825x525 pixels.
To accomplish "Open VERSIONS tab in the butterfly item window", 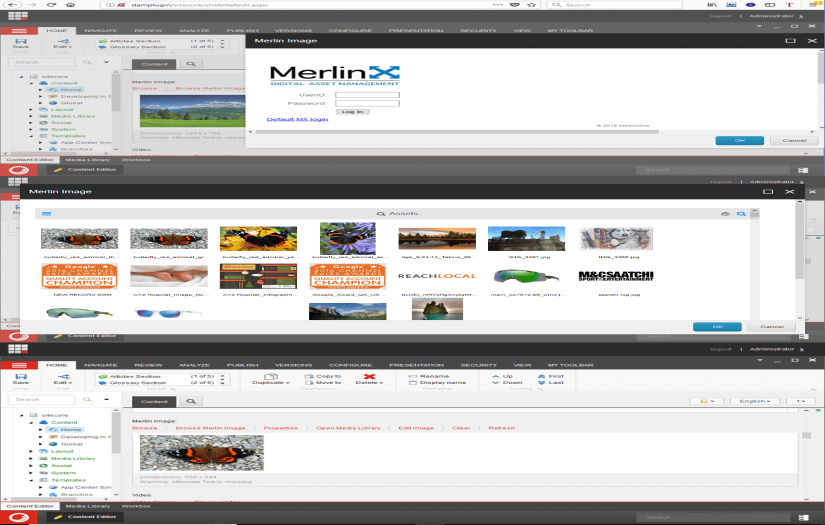I will click(294, 365).
